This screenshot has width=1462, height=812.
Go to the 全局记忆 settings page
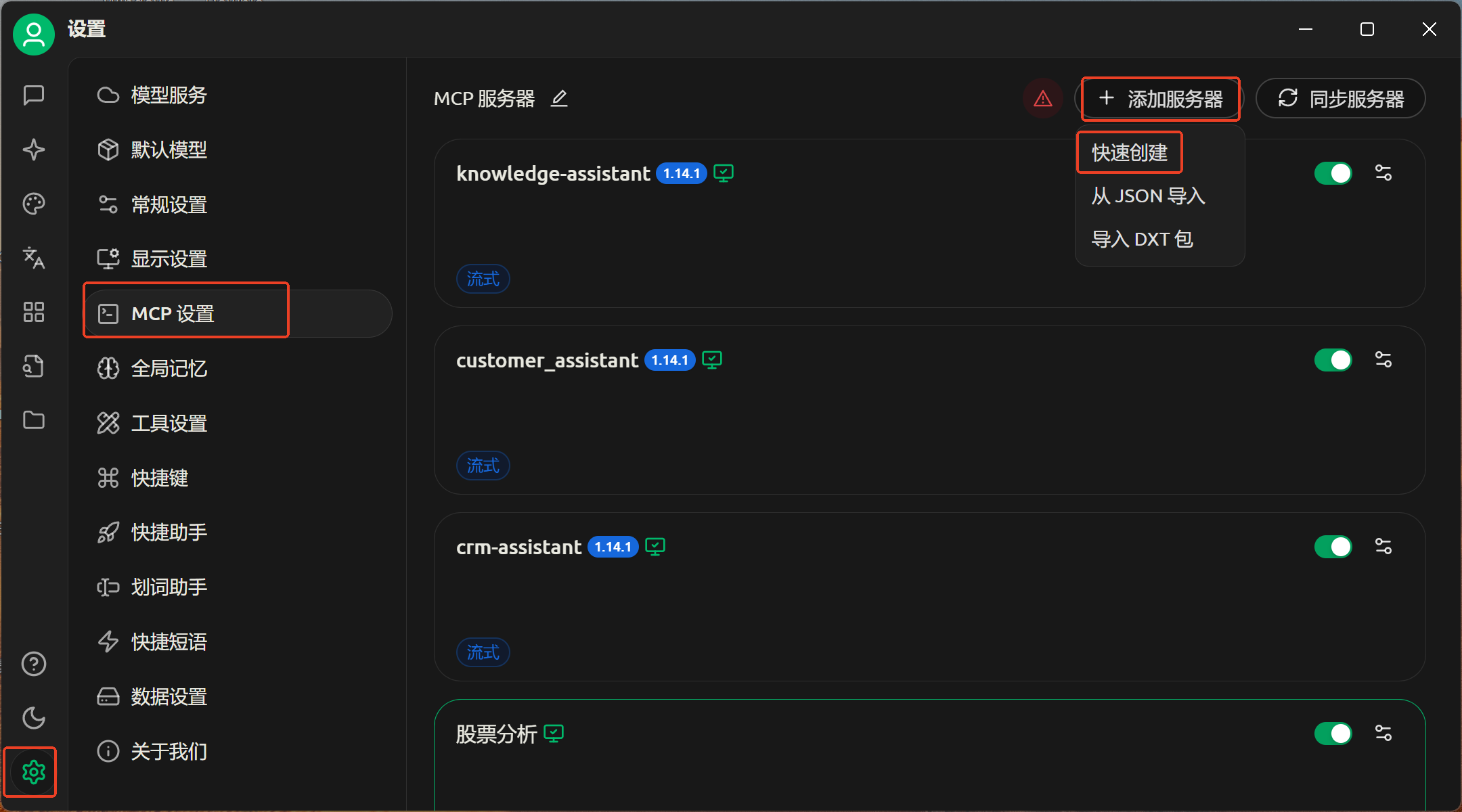(169, 369)
